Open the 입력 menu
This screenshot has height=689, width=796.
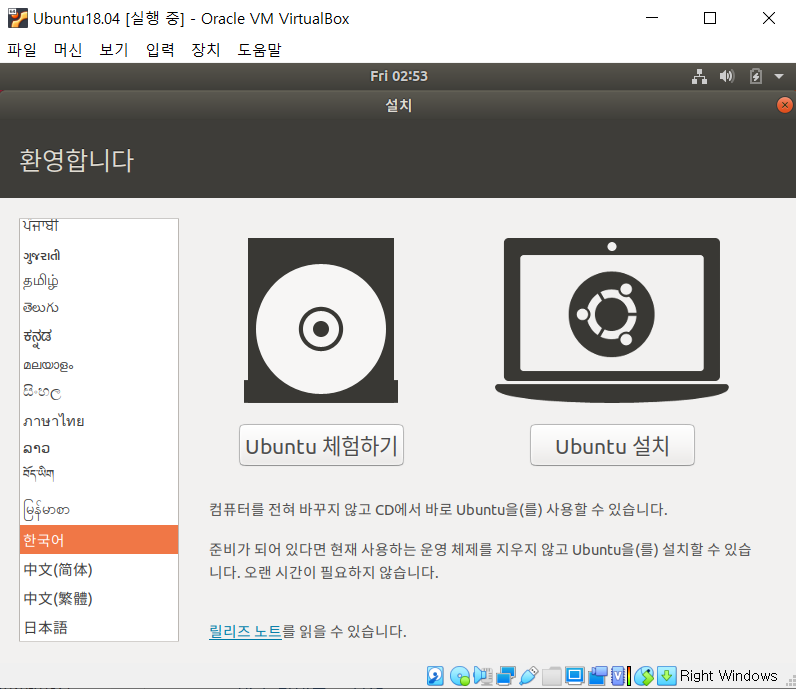160,50
